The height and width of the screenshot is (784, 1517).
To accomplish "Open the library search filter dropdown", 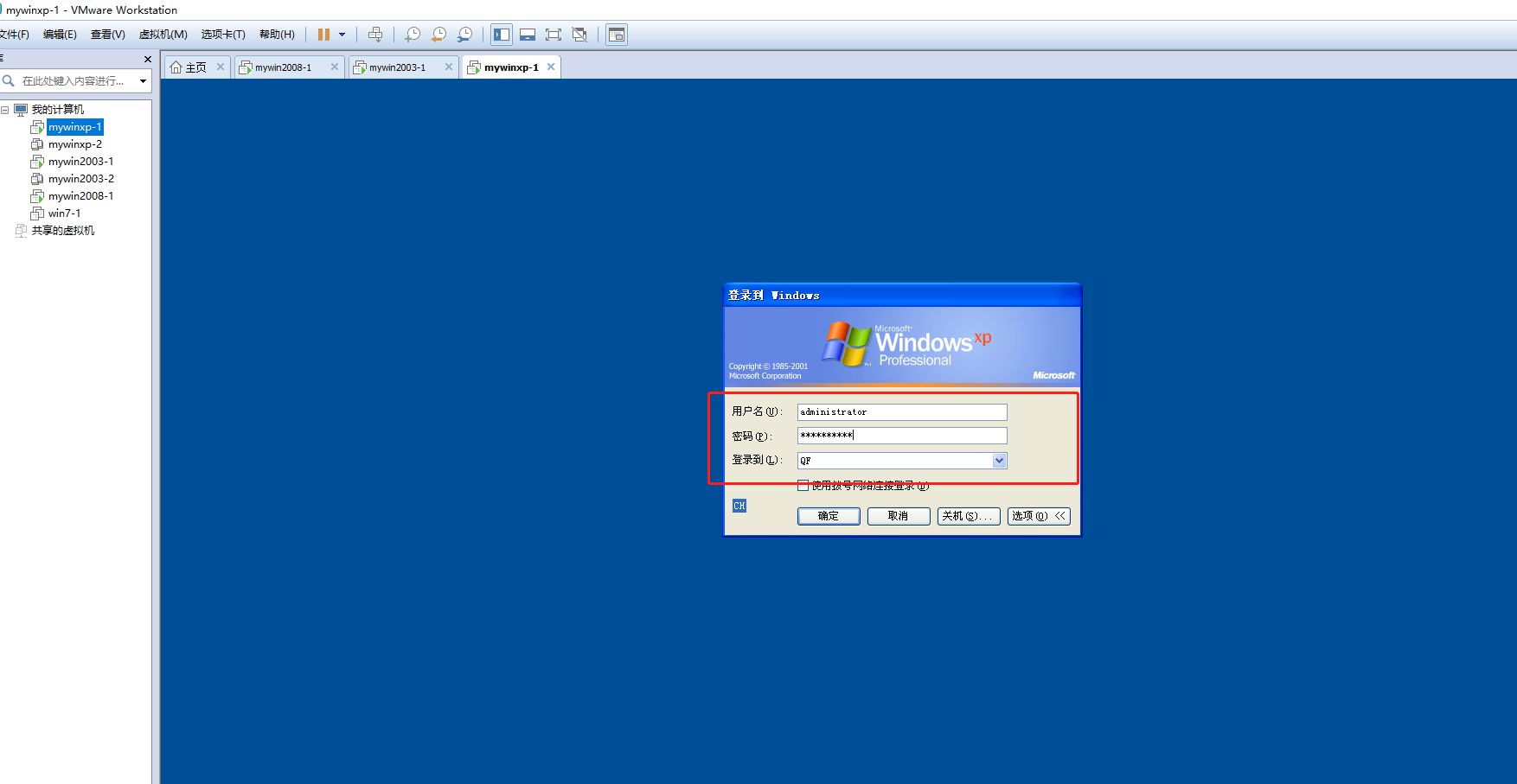I will point(143,81).
